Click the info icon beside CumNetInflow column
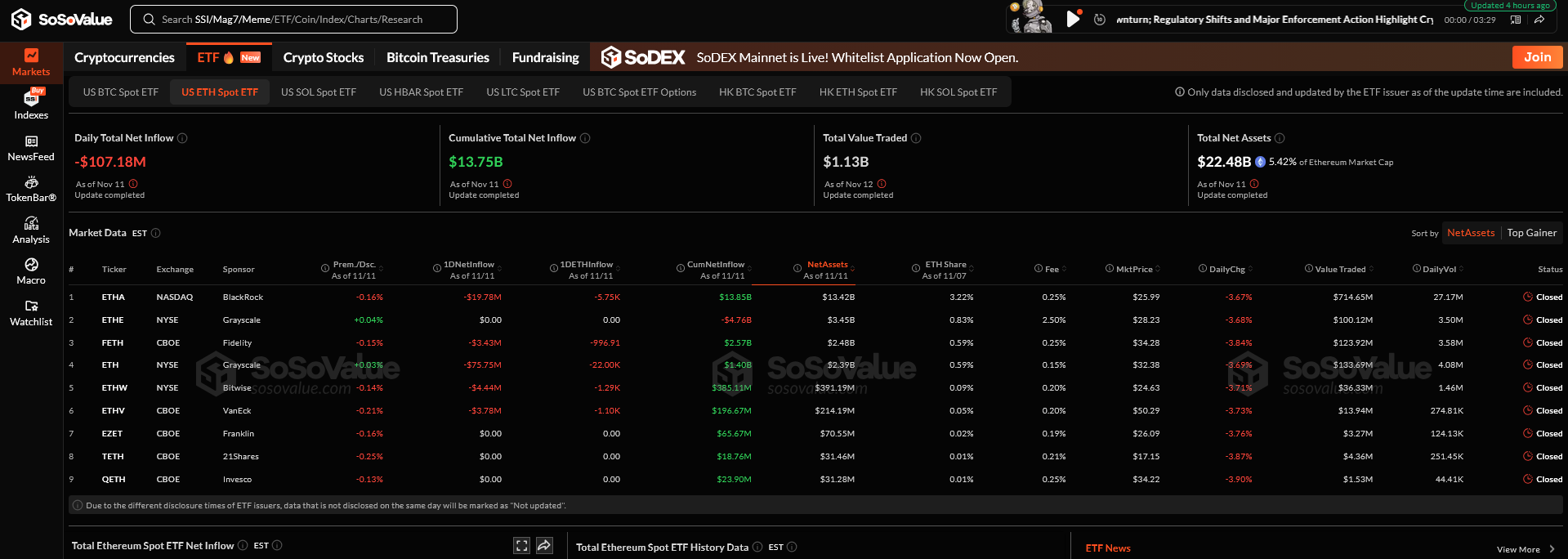 (681, 268)
